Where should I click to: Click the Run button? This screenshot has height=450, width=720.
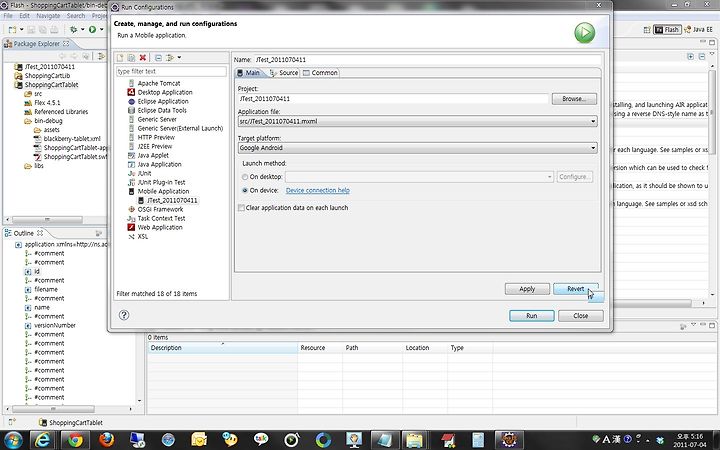[x=532, y=316]
